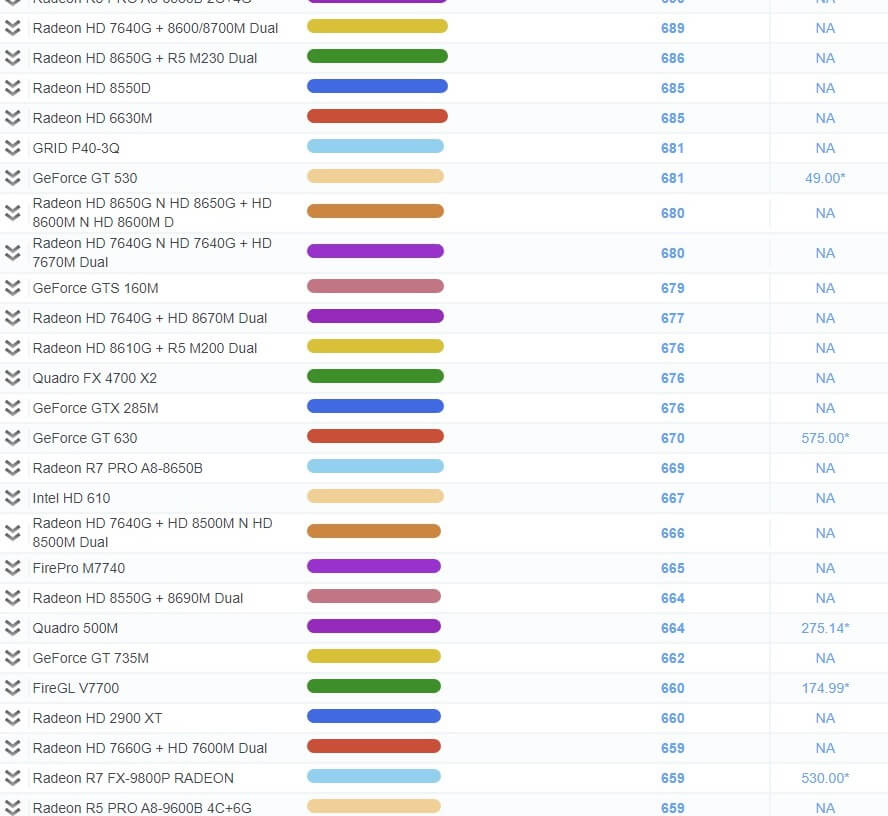This screenshot has width=888, height=816.
Task: Expand the GeForce GT 735M row chevron
Action: (12, 658)
